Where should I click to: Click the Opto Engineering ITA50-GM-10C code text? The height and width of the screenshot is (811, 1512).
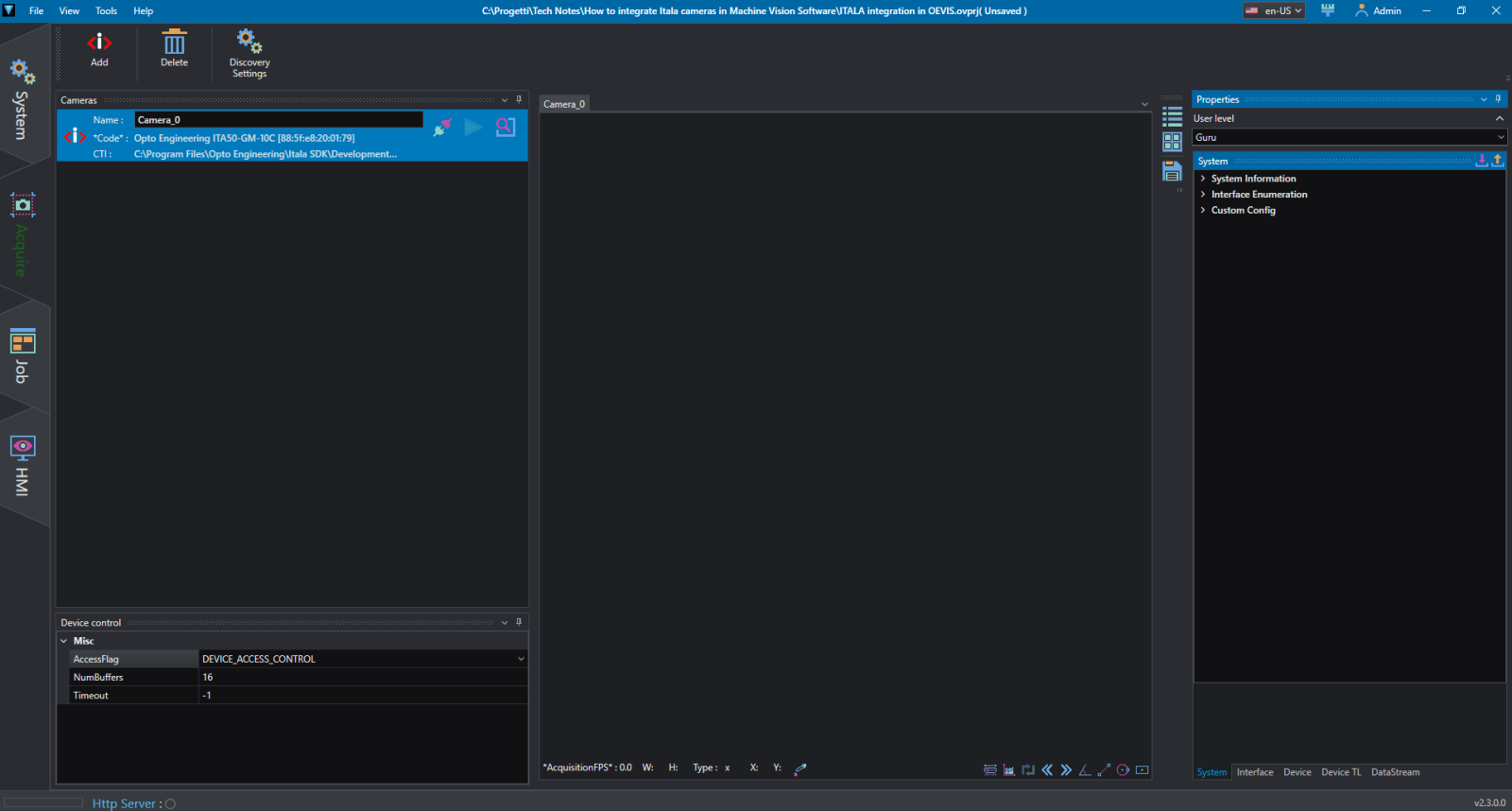pos(244,138)
